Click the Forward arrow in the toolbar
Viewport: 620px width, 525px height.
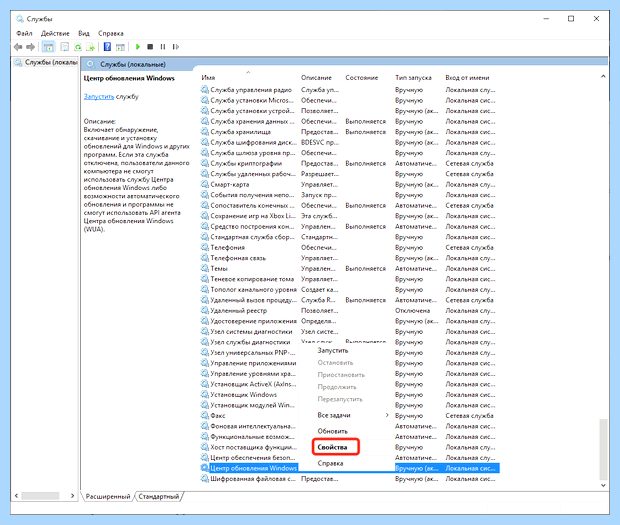coord(30,47)
